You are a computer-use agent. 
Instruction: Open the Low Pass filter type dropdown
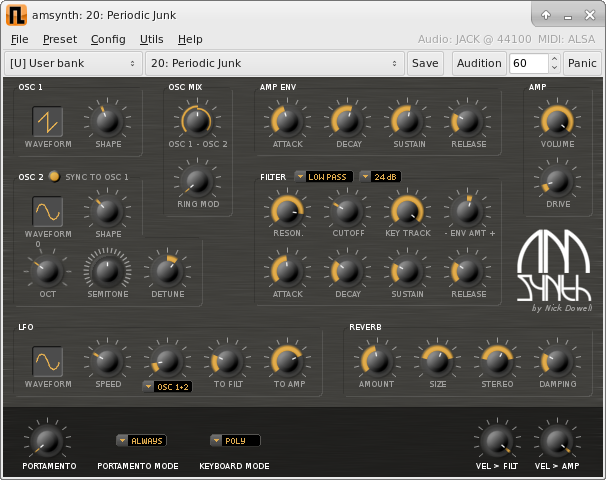click(x=323, y=177)
